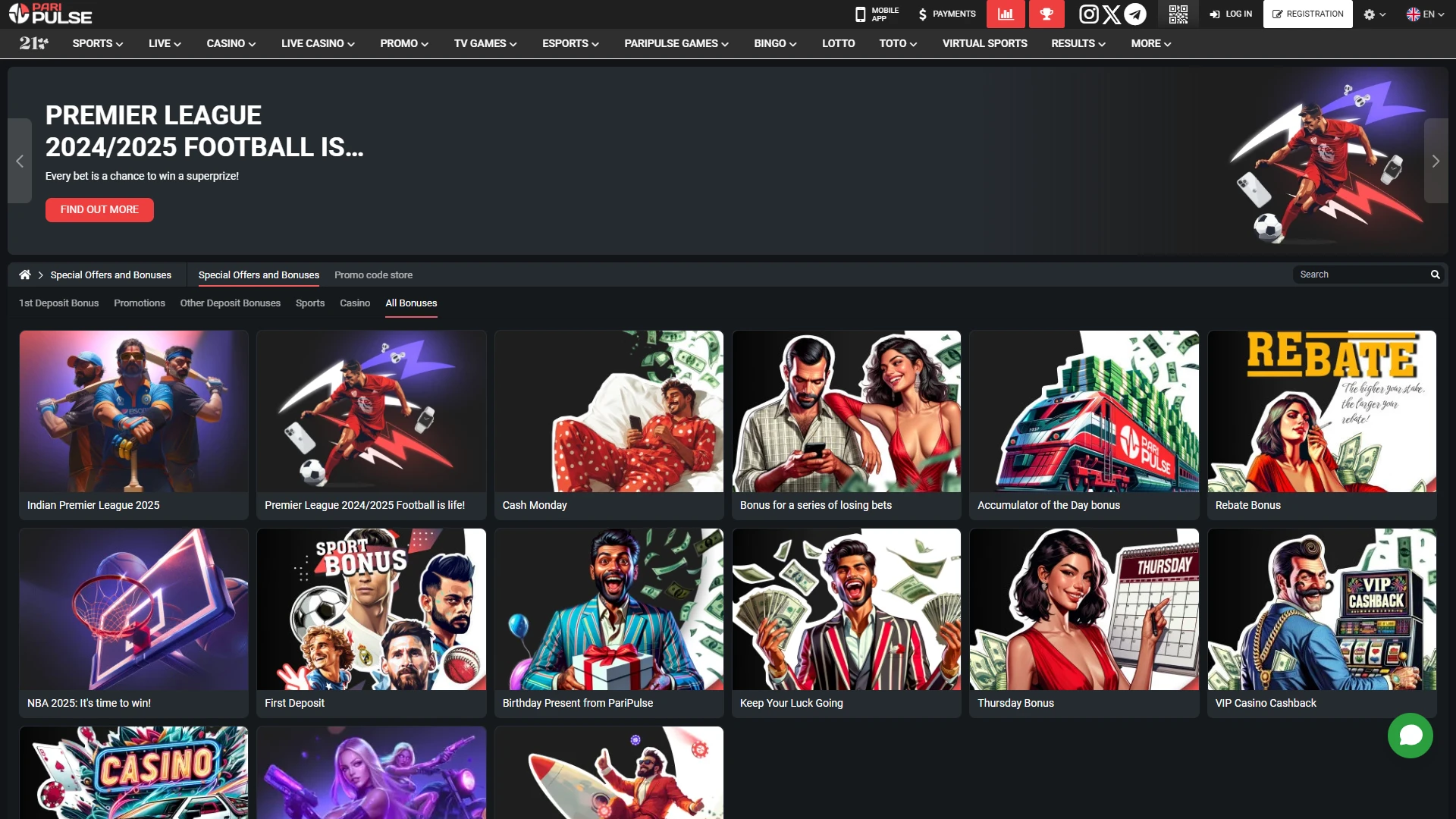The image size is (1456, 819).
Task: Switch to the Promo code store tab
Action: (x=373, y=275)
